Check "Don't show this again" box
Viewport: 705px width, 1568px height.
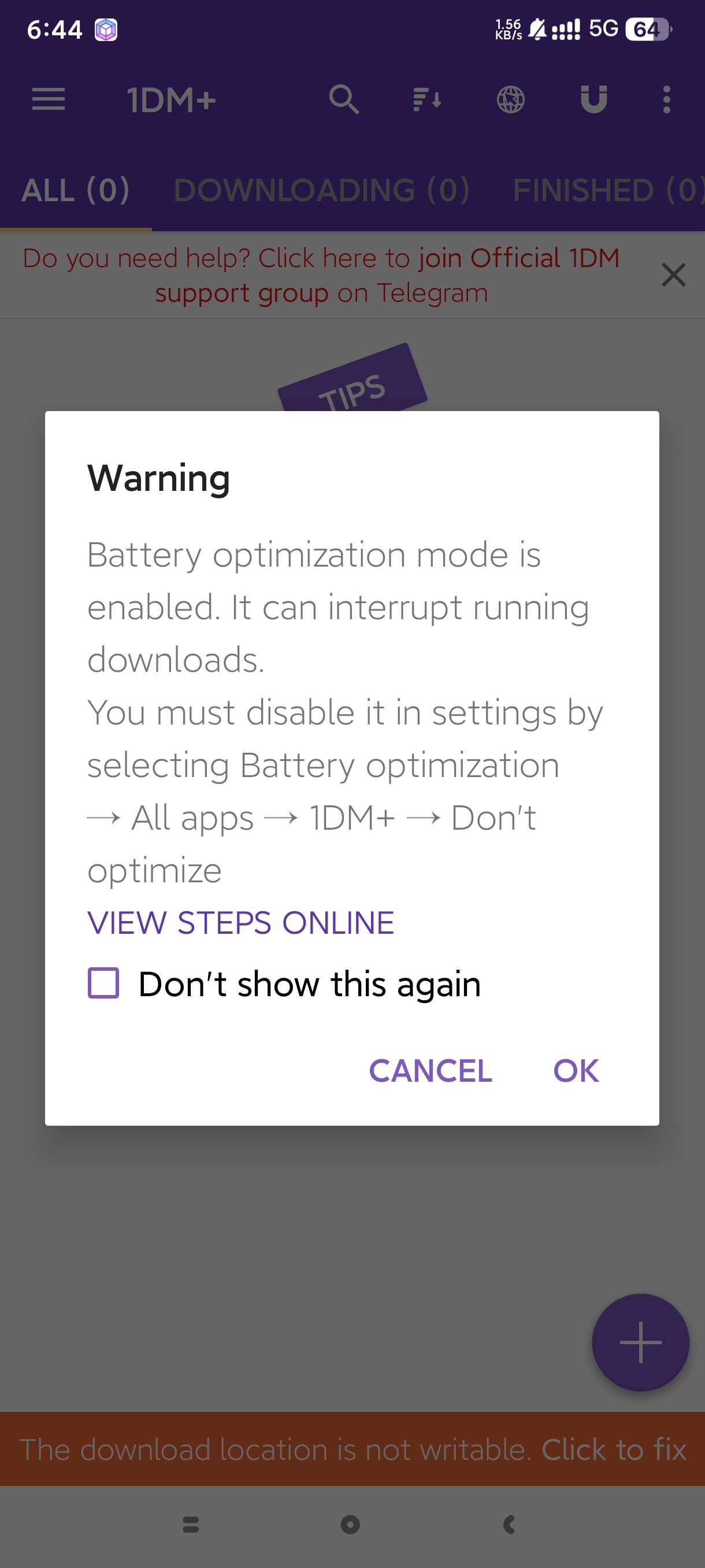click(x=103, y=983)
